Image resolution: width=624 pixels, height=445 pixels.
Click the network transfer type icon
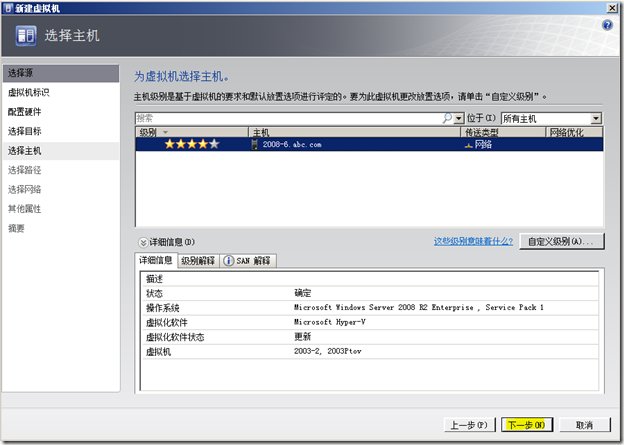point(468,145)
